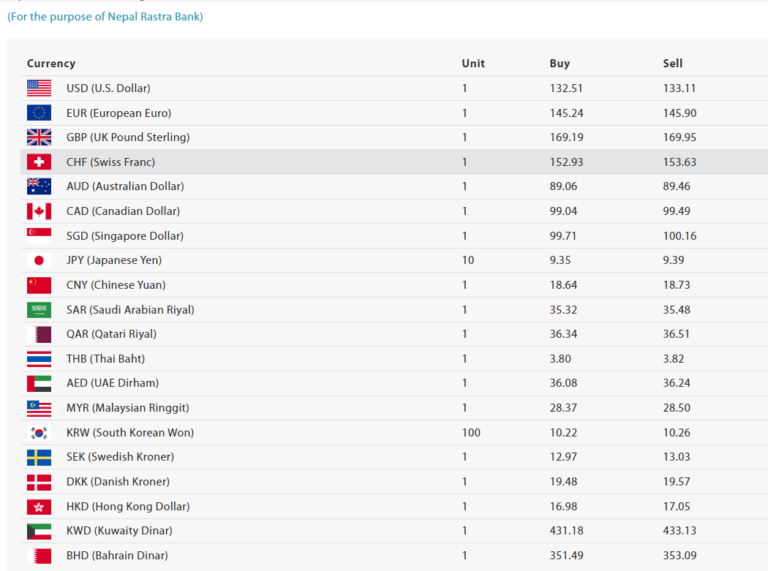Click the Sell column header
The image size is (768, 571).
[x=672, y=63]
